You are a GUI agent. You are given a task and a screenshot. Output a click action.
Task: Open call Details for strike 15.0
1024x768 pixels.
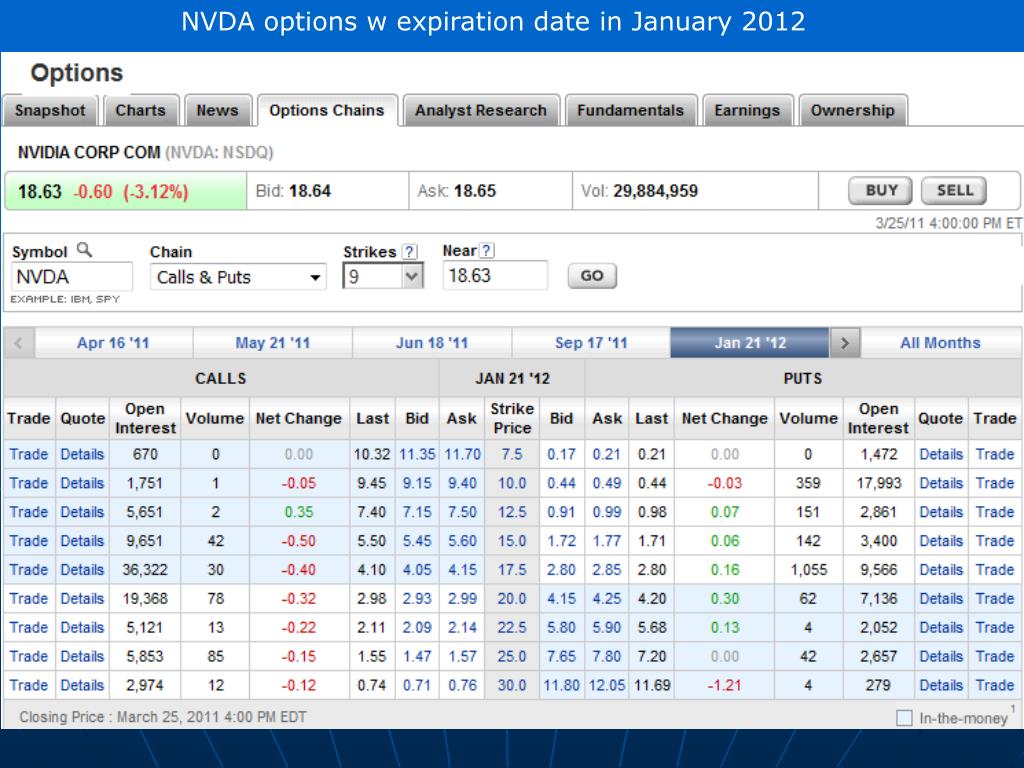point(82,541)
